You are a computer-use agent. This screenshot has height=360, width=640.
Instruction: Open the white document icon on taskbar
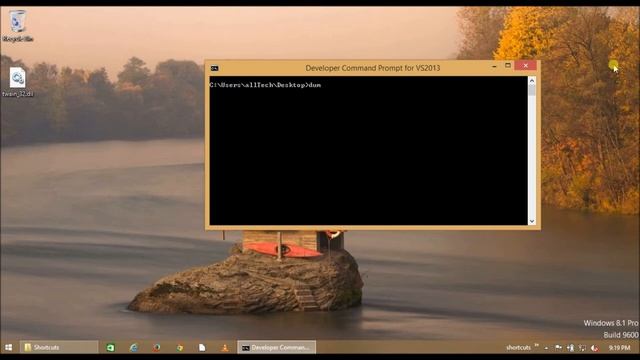tap(202, 348)
